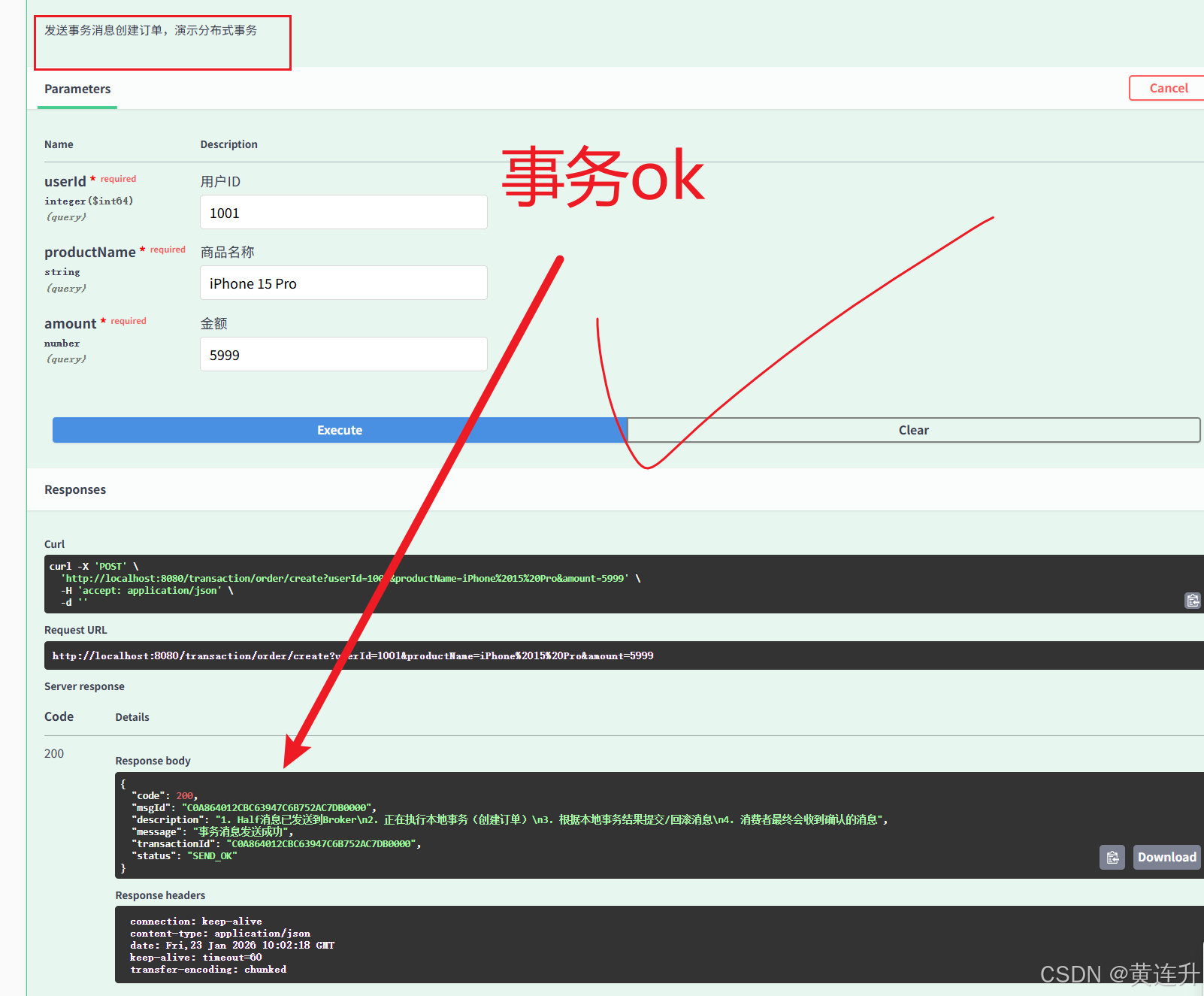The width and height of the screenshot is (1204, 996).
Task: Click the "message" line in response body
Action: click(x=213, y=832)
